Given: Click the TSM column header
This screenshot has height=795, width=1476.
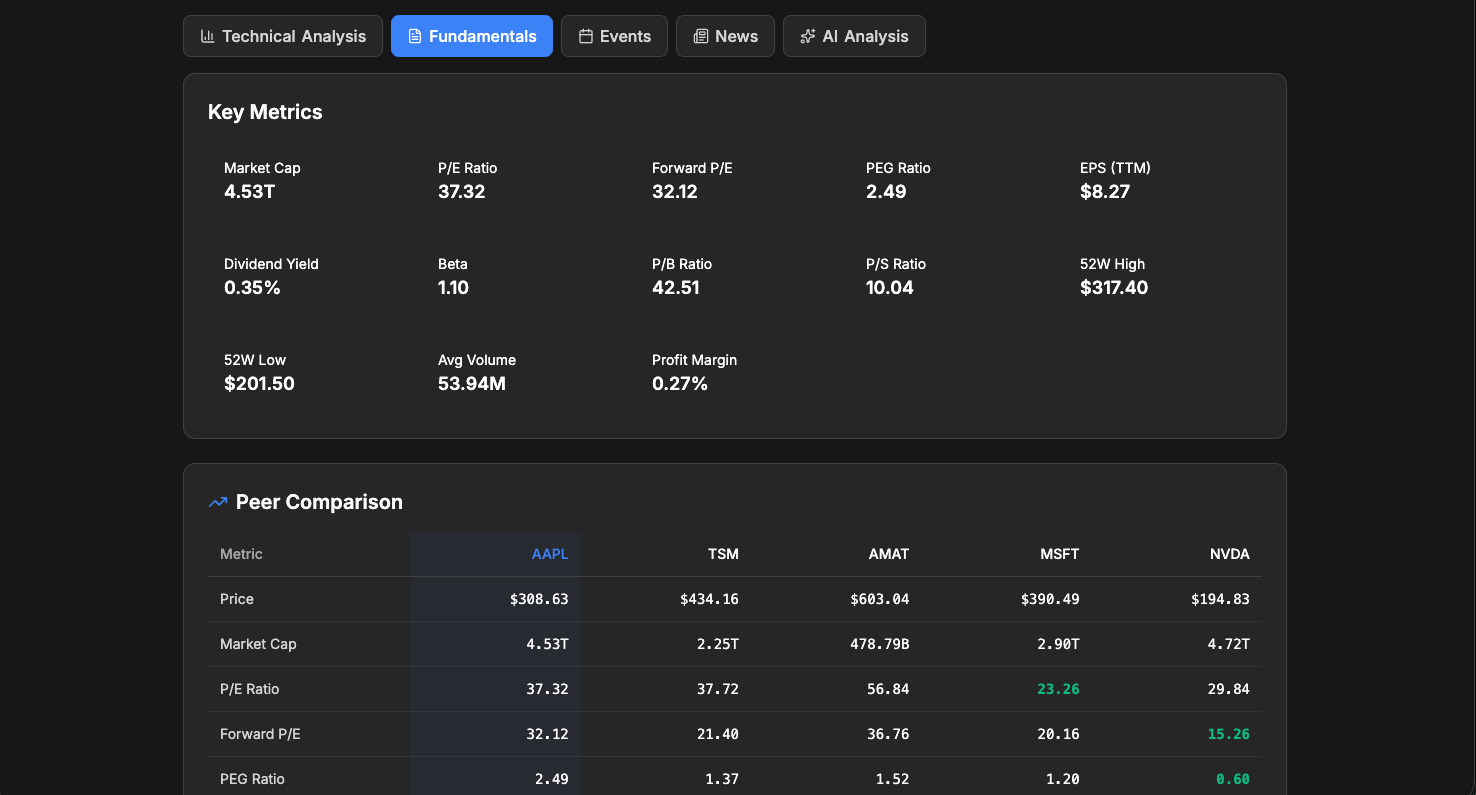Looking at the screenshot, I should pyautogui.click(x=723, y=554).
